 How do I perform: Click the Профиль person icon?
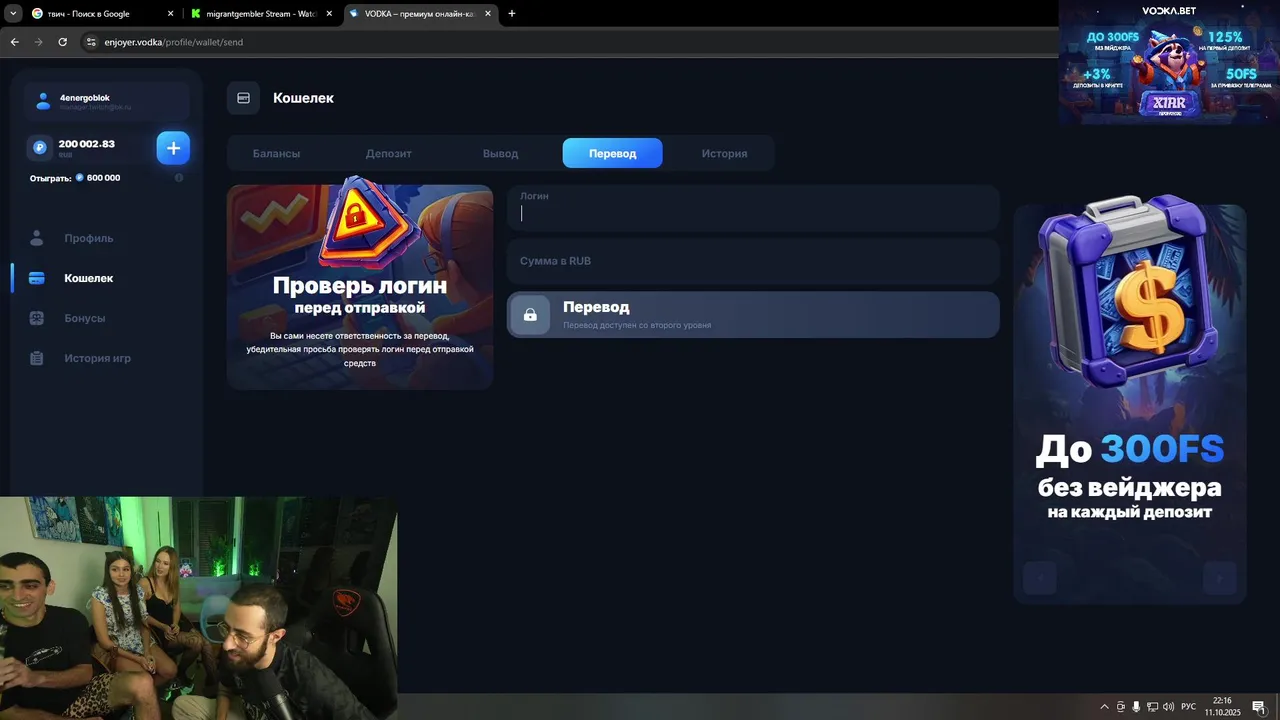37,238
